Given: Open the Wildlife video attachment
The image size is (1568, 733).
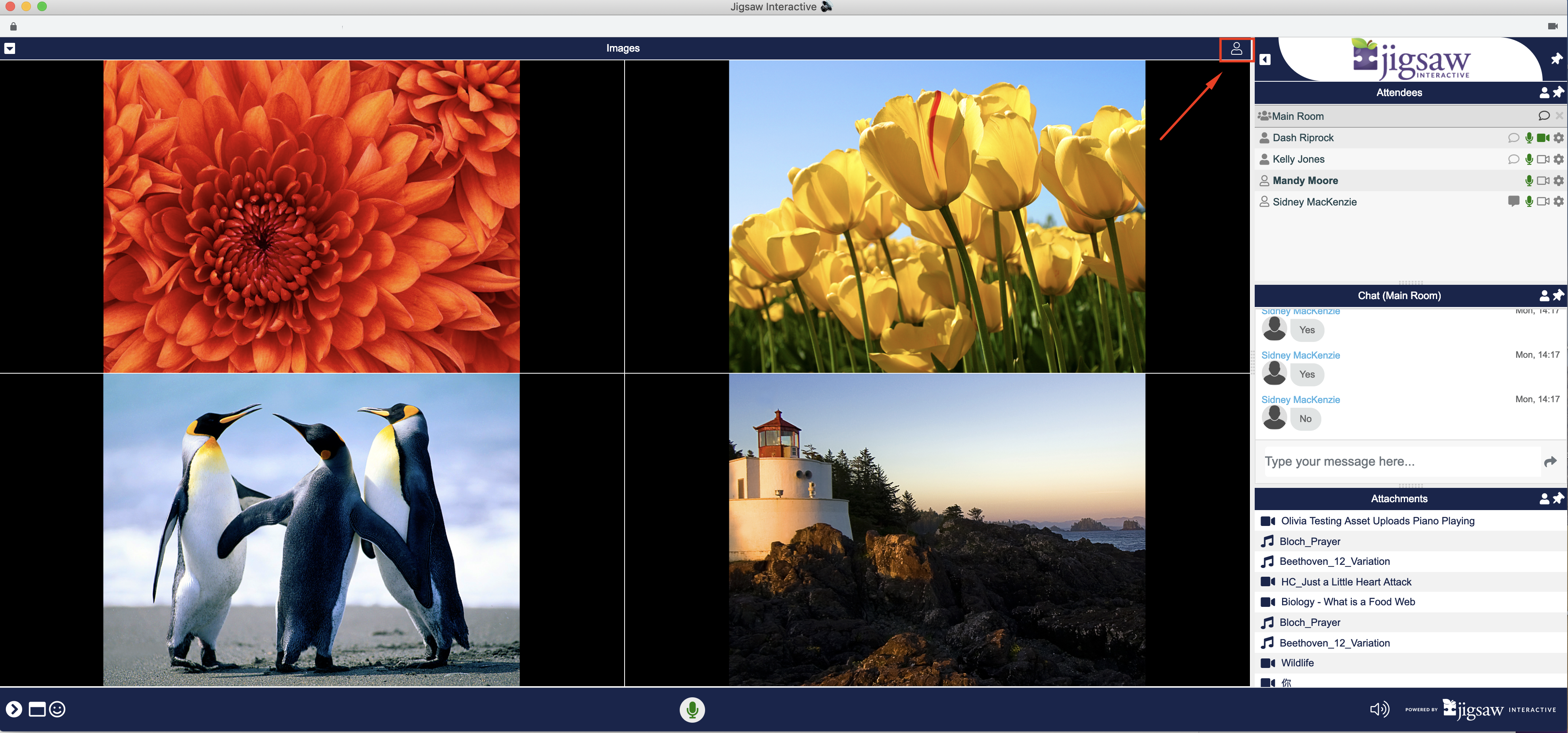Looking at the screenshot, I should pyautogui.click(x=1296, y=663).
